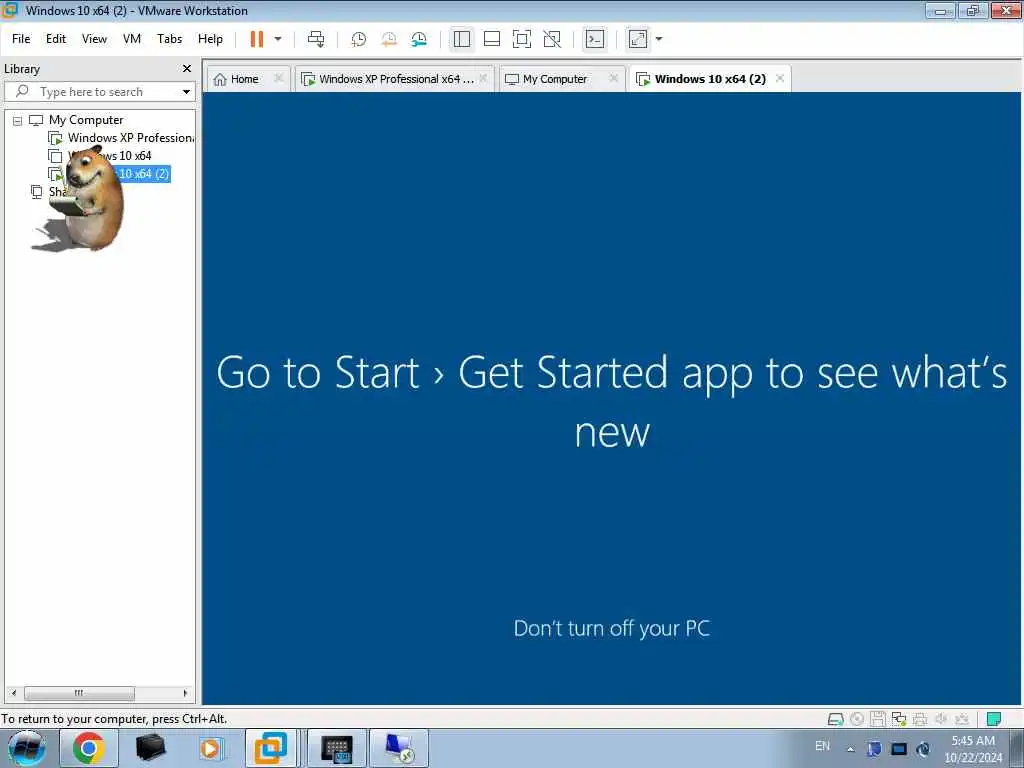Click the blue monitor tray icon
The image size is (1024, 768).
pos(899,749)
